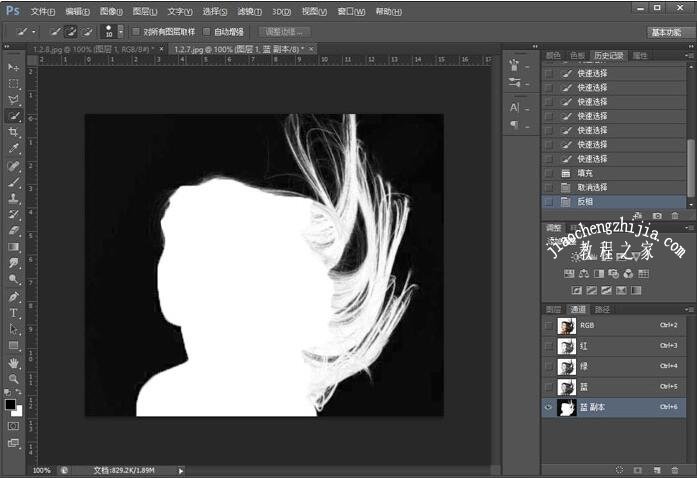Screen dimensions: 697x478
Task: Enable 自动增强 checkbox
Action: pyautogui.click(x=207, y=32)
